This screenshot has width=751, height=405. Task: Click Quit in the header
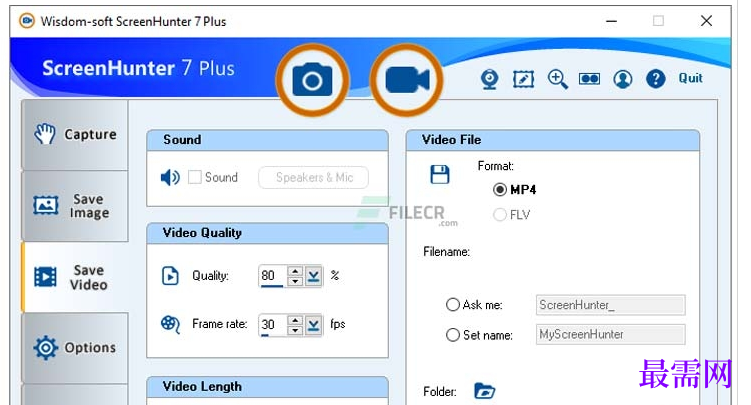click(690, 78)
